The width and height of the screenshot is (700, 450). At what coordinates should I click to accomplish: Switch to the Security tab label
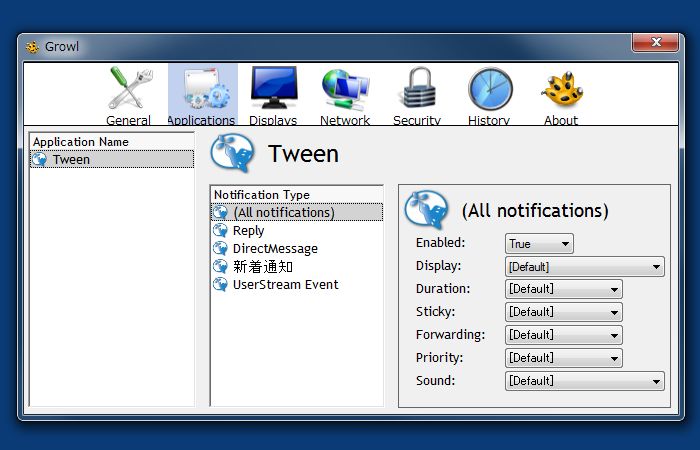(417, 120)
